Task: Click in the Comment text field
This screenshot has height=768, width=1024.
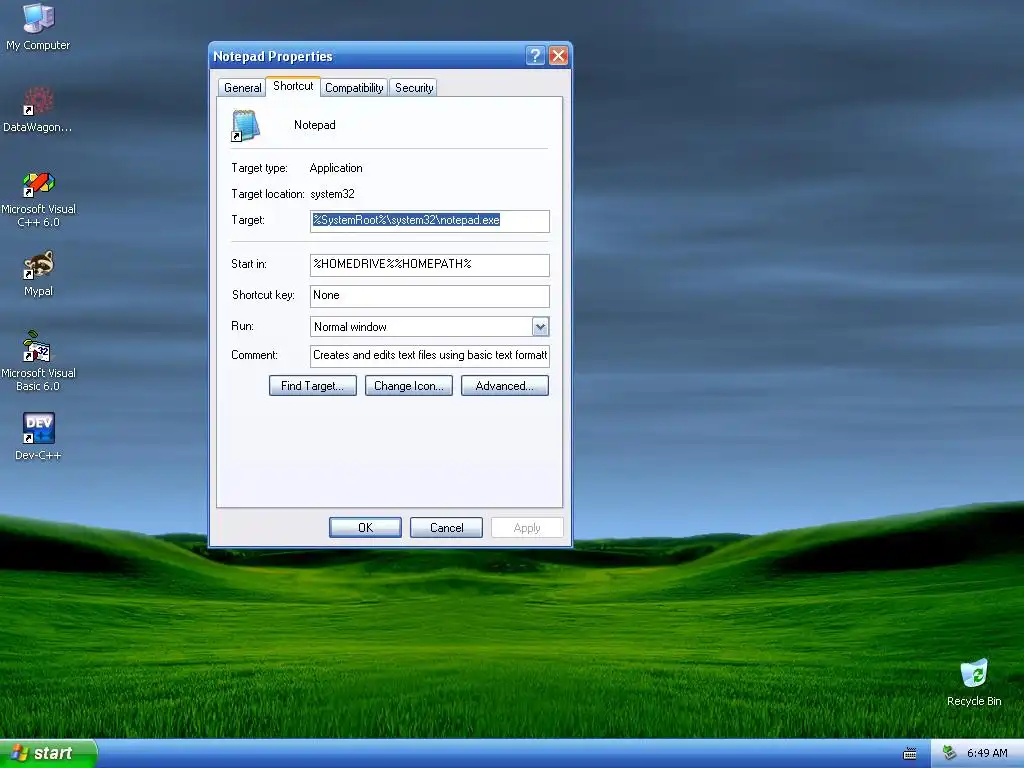Action: coord(430,356)
